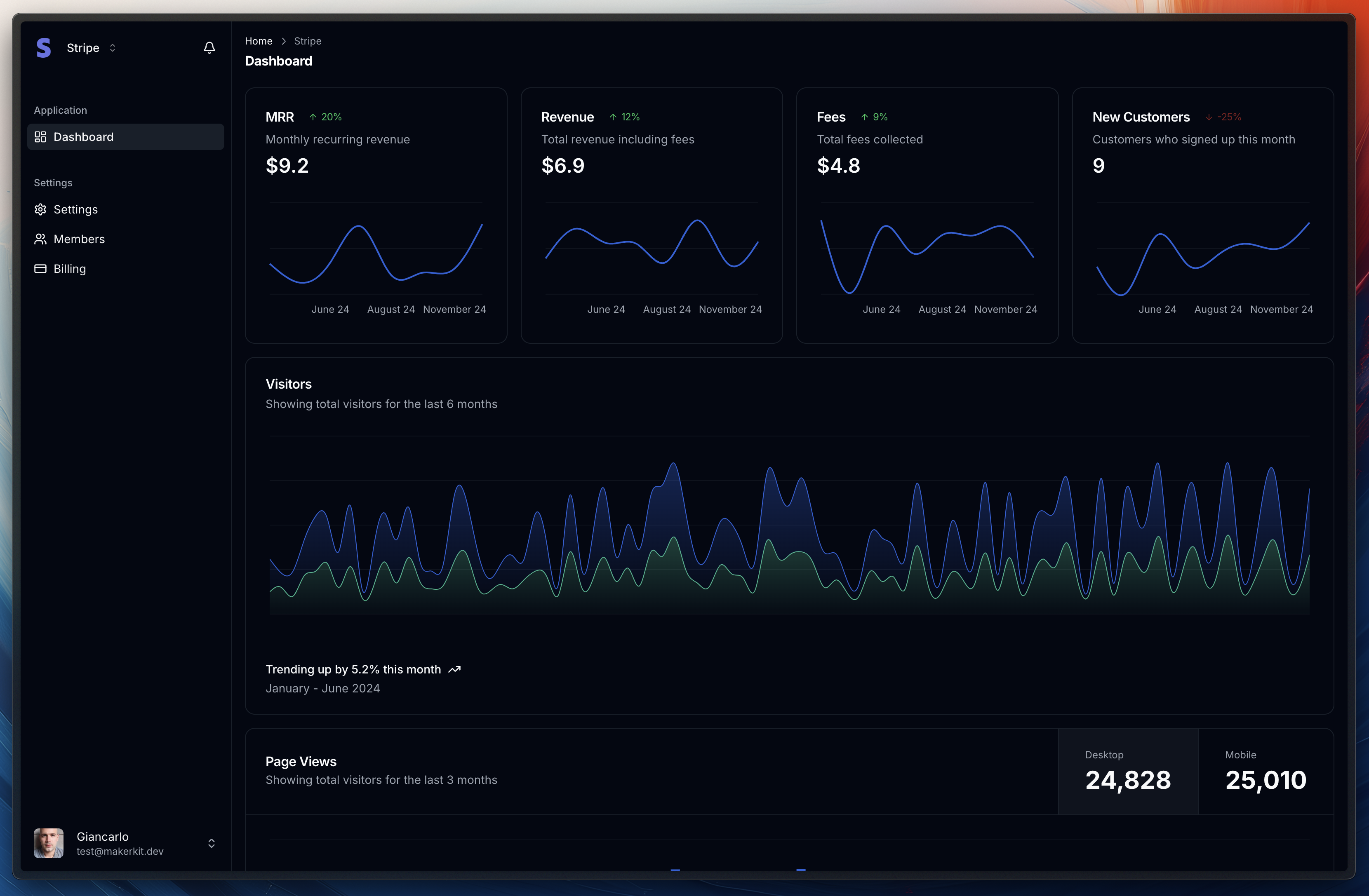Click the Dashboard page heading

[x=278, y=61]
